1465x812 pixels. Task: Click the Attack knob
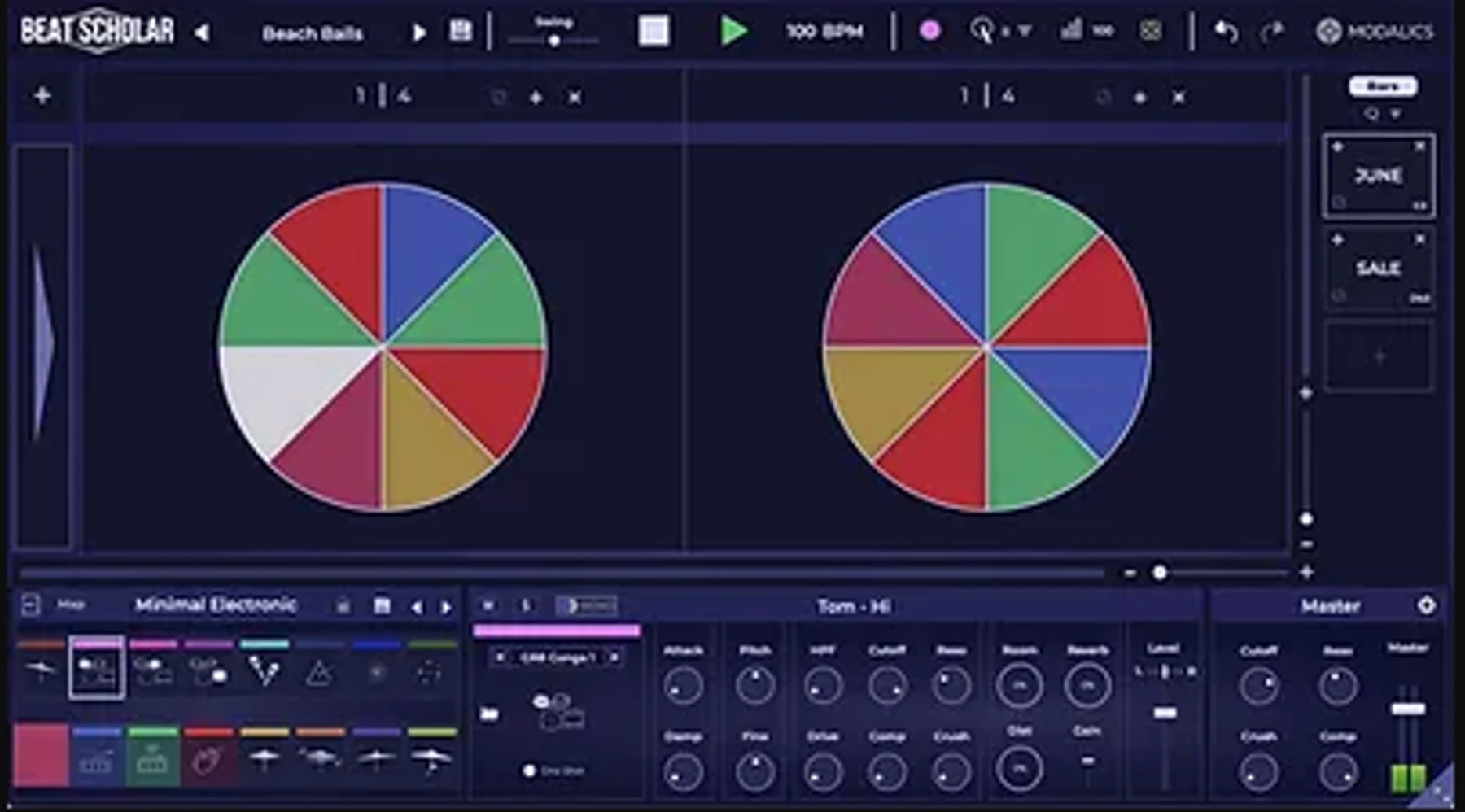point(683,686)
